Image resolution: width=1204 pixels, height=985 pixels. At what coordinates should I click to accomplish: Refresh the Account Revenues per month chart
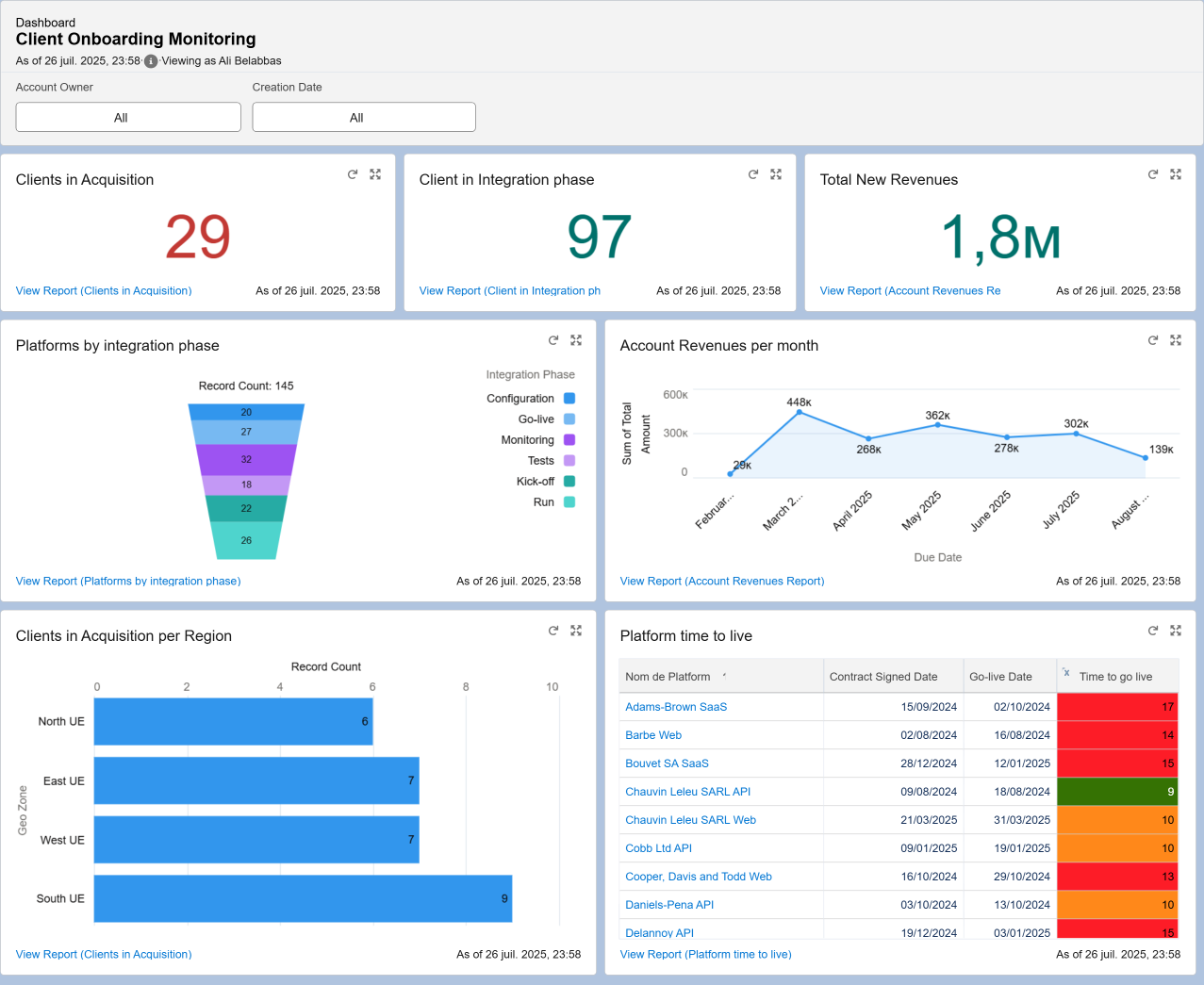click(1152, 339)
